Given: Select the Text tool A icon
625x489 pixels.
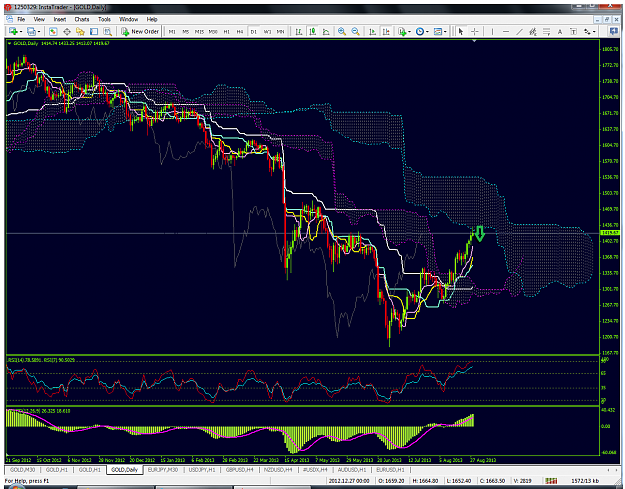Looking at the screenshot, I should pos(560,31).
